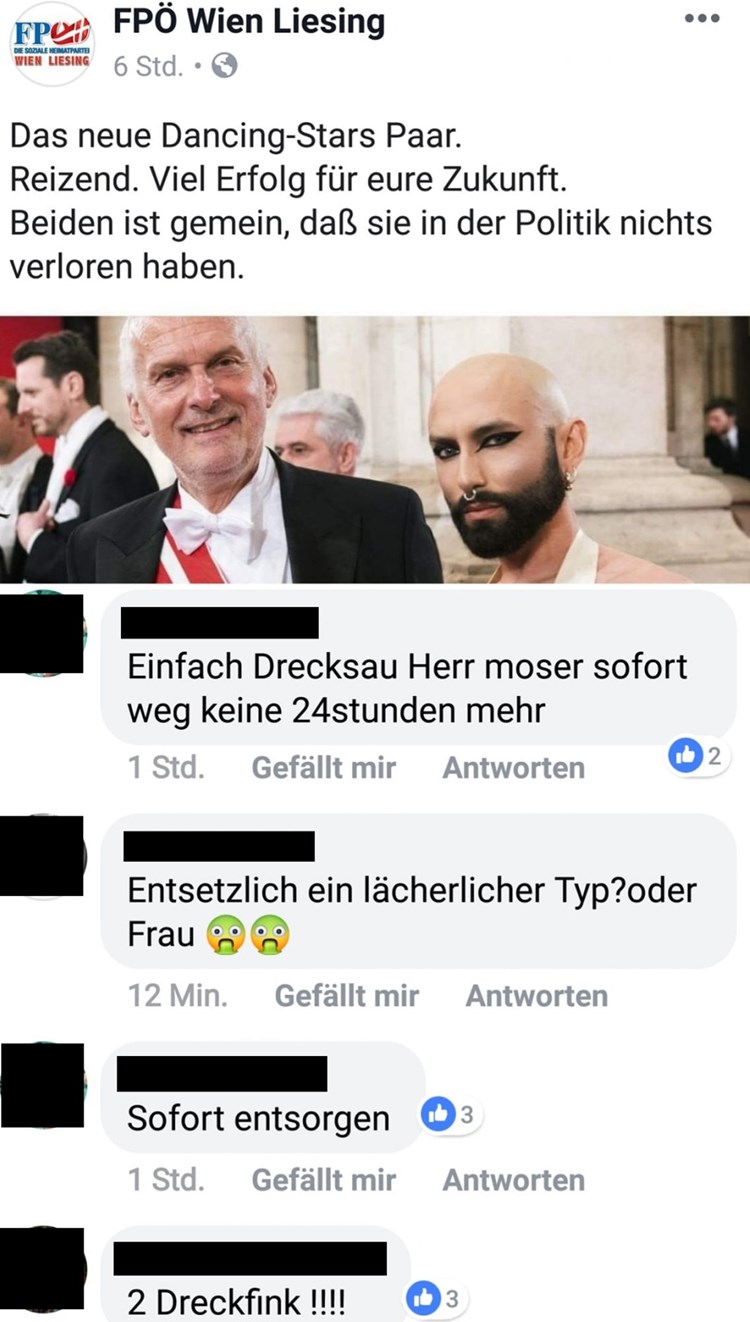The height and width of the screenshot is (1322, 750).
Task: Like the 'Einfach Drecksau' comment via Gefällt mir
Action: [x=323, y=768]
